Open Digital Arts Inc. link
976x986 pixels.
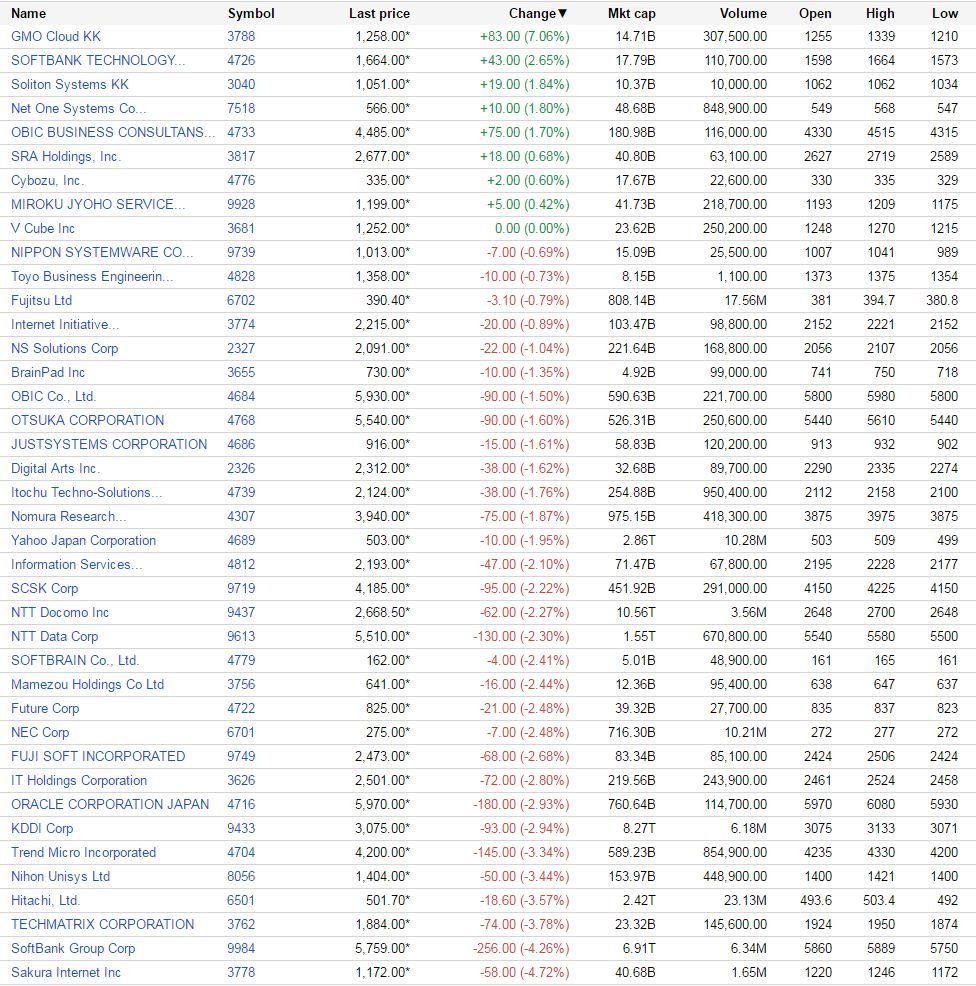tap(55, 468)
